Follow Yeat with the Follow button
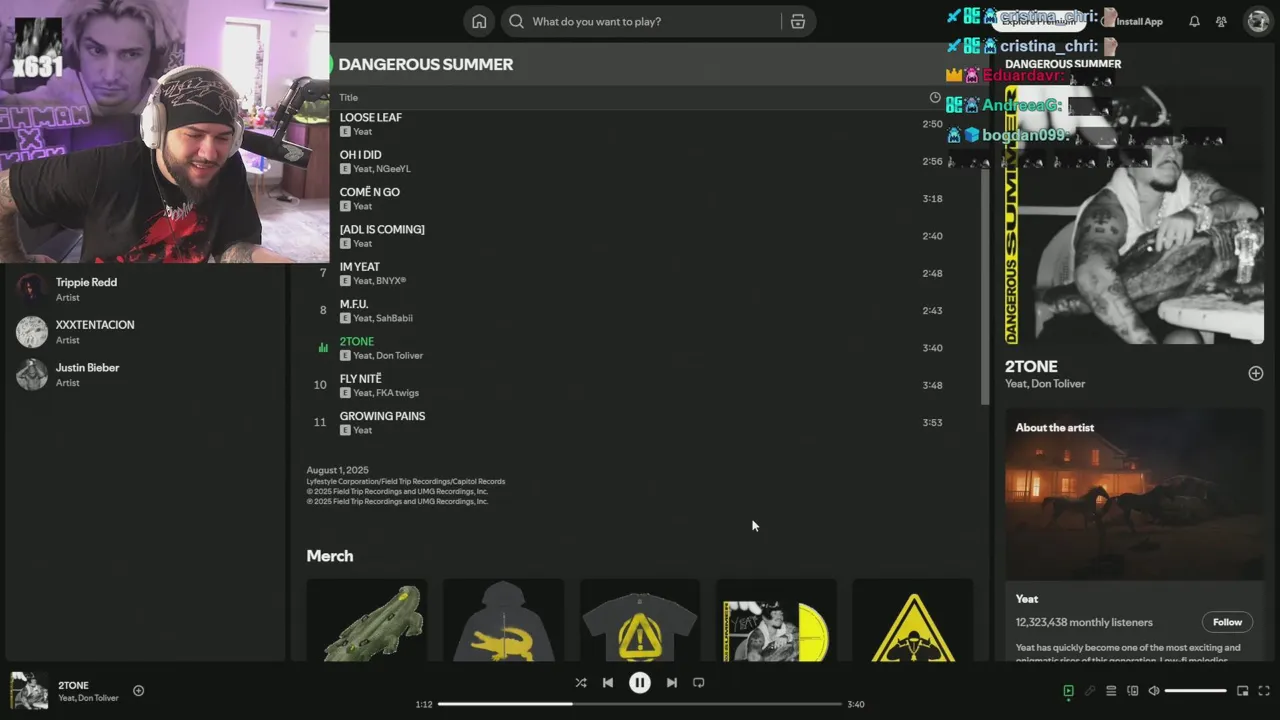1280x720 pixels. click(1227, 622)
